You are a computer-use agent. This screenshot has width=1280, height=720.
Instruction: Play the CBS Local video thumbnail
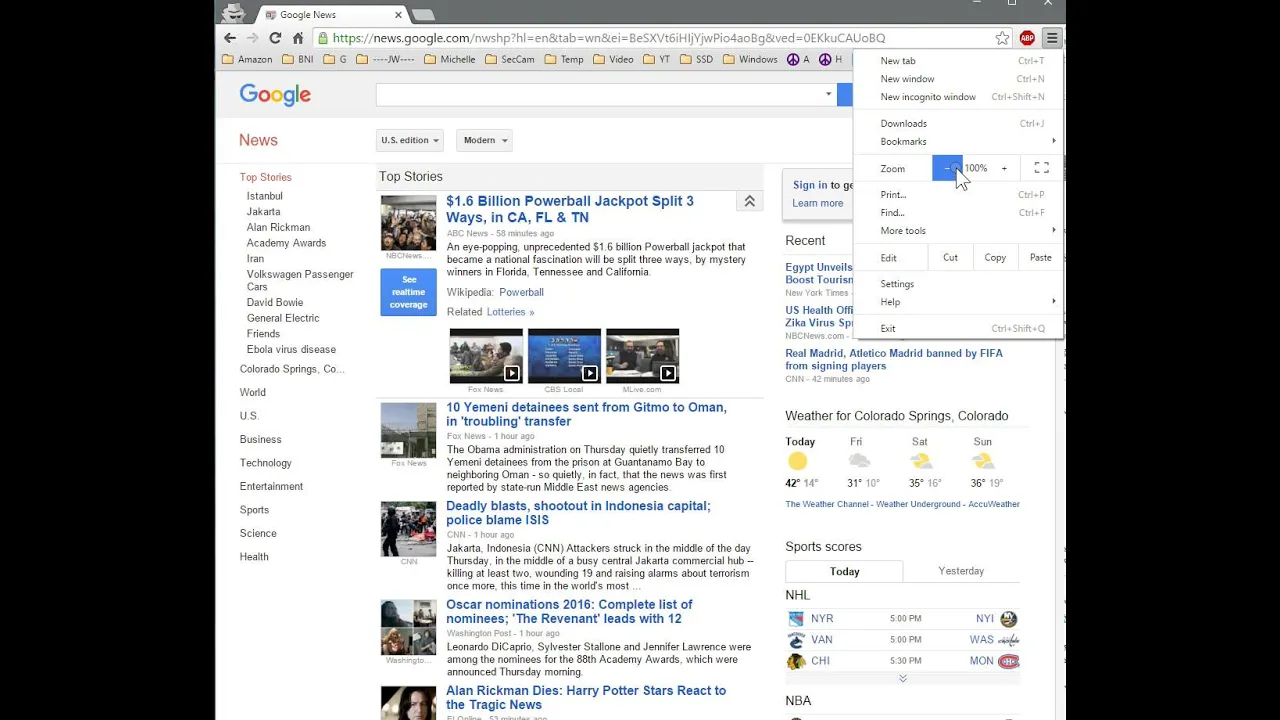pos(564,356)
